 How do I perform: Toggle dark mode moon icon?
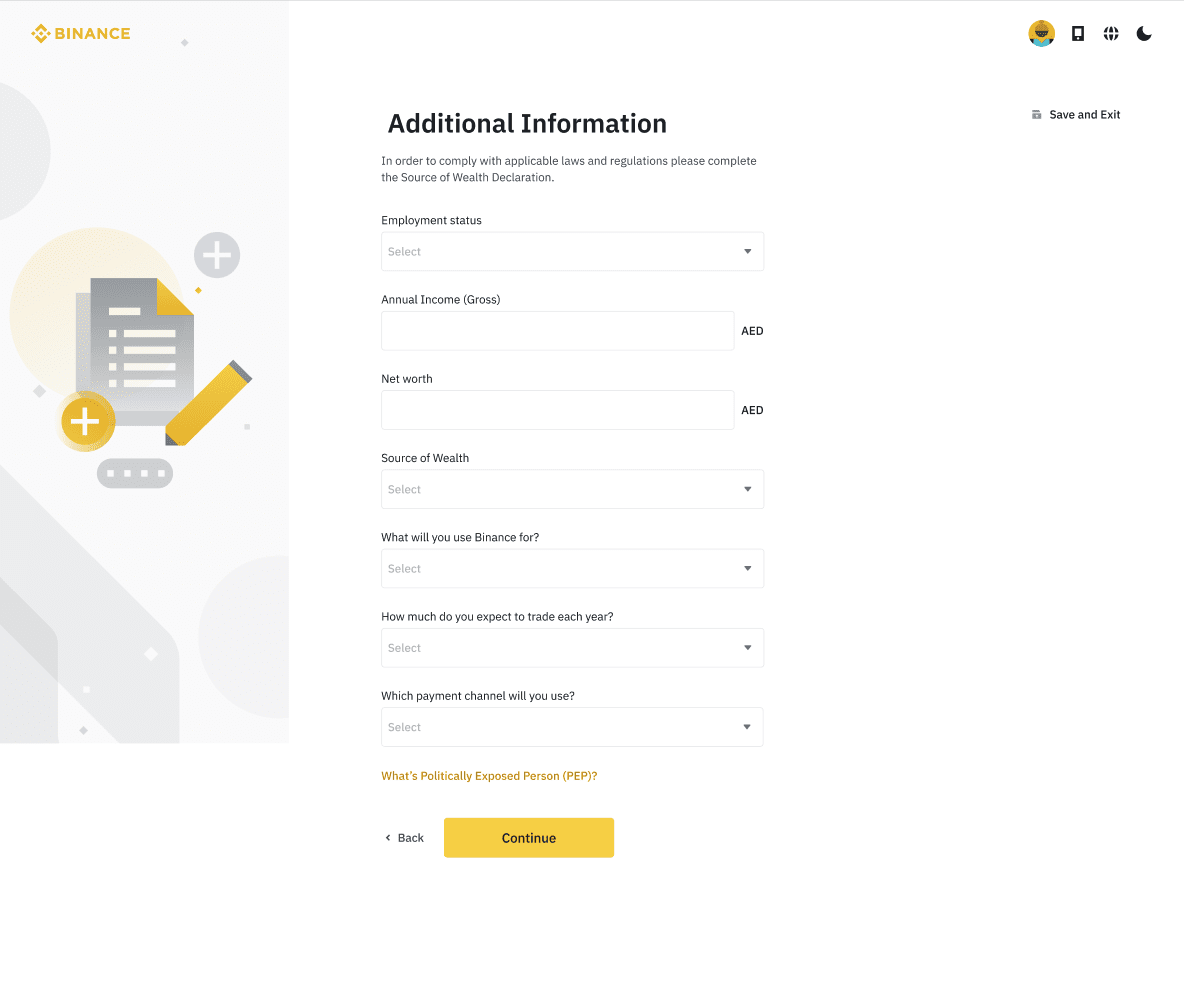pos(1144,34)
